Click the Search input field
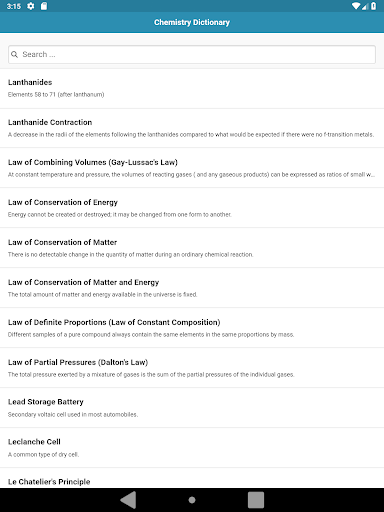The height and width of the screenshot is (512, 384). pos(192,54)
